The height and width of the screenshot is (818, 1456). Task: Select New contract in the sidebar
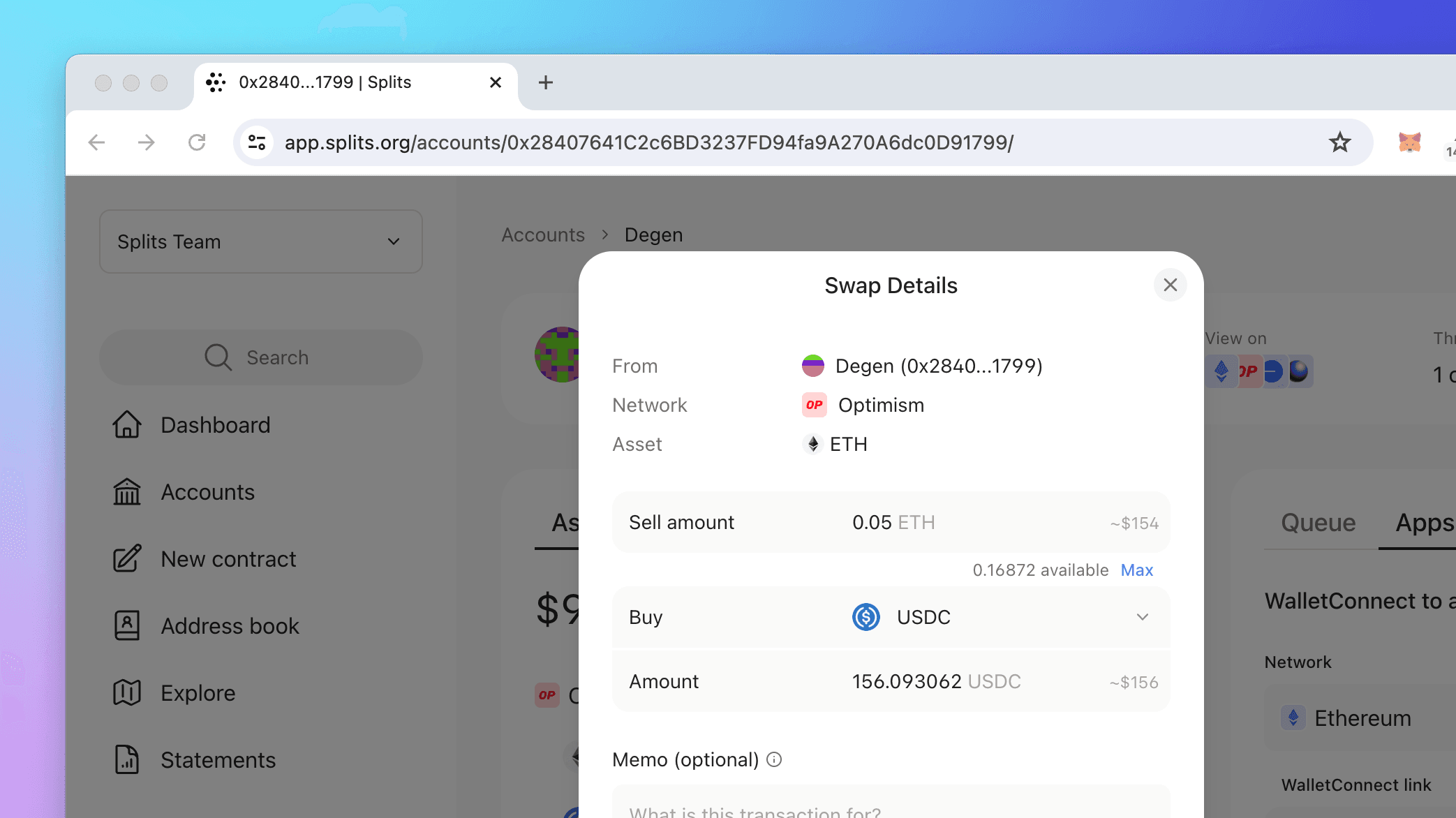coord(227,559)
